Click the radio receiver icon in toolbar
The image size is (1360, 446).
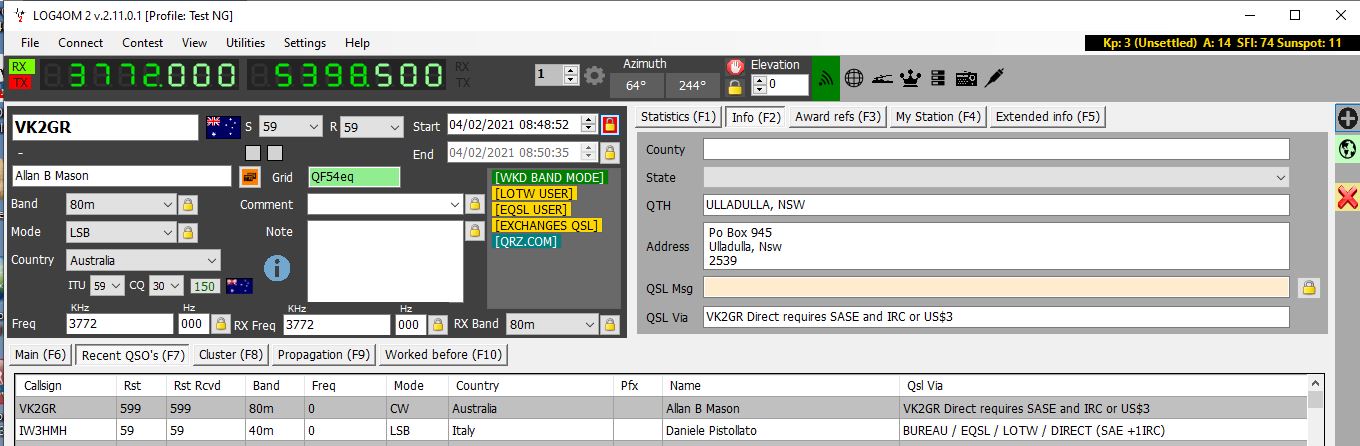click(x=966, y=77)
